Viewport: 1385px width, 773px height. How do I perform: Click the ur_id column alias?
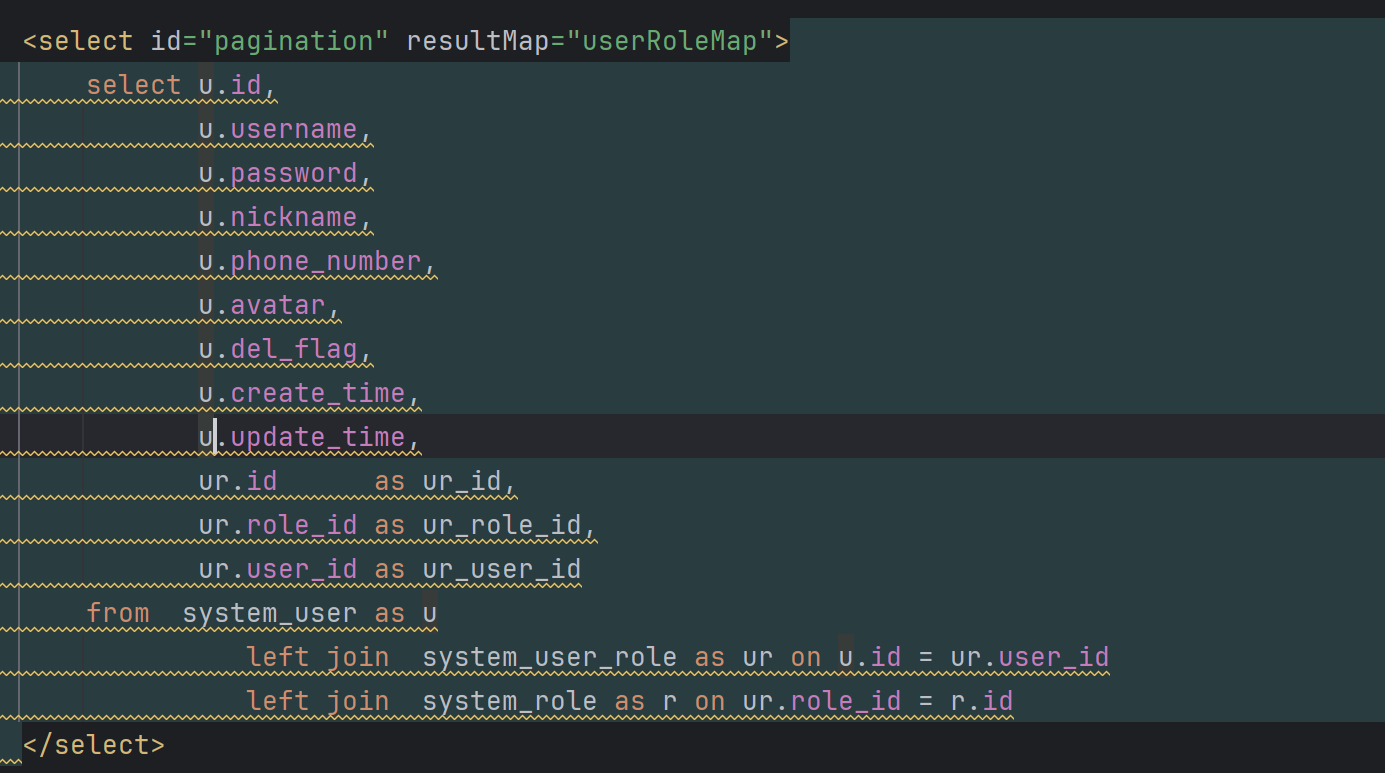click(x=461, y=482)
